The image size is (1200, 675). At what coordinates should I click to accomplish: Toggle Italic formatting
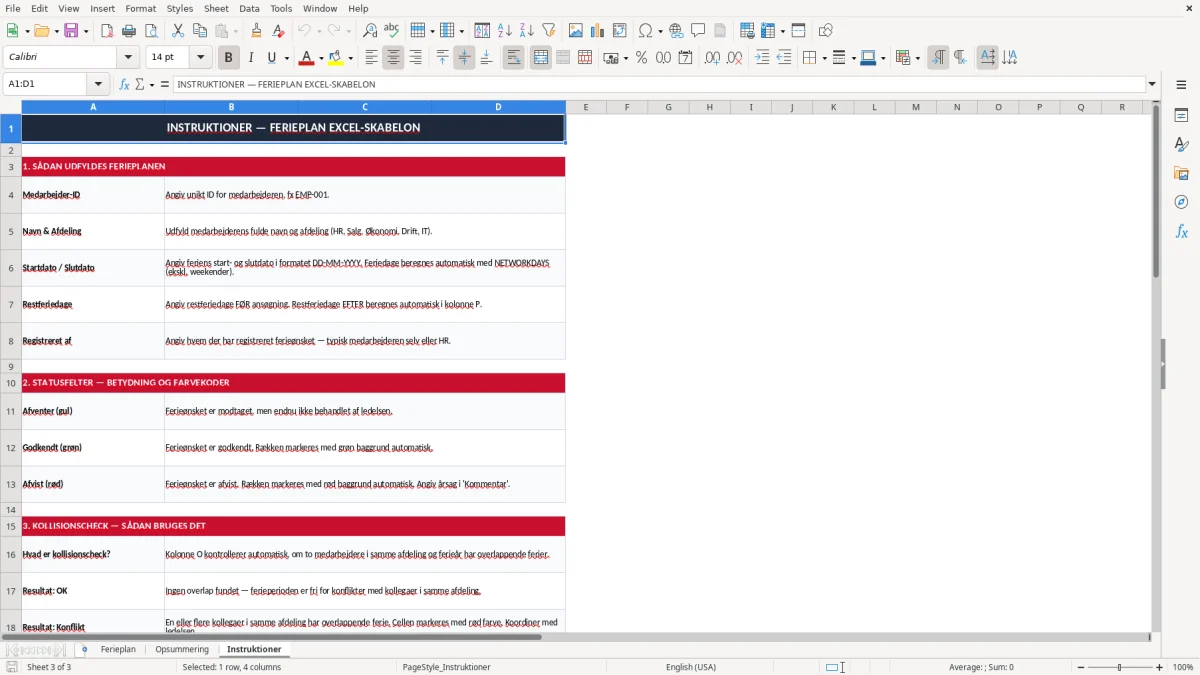[x=251, y=58]
